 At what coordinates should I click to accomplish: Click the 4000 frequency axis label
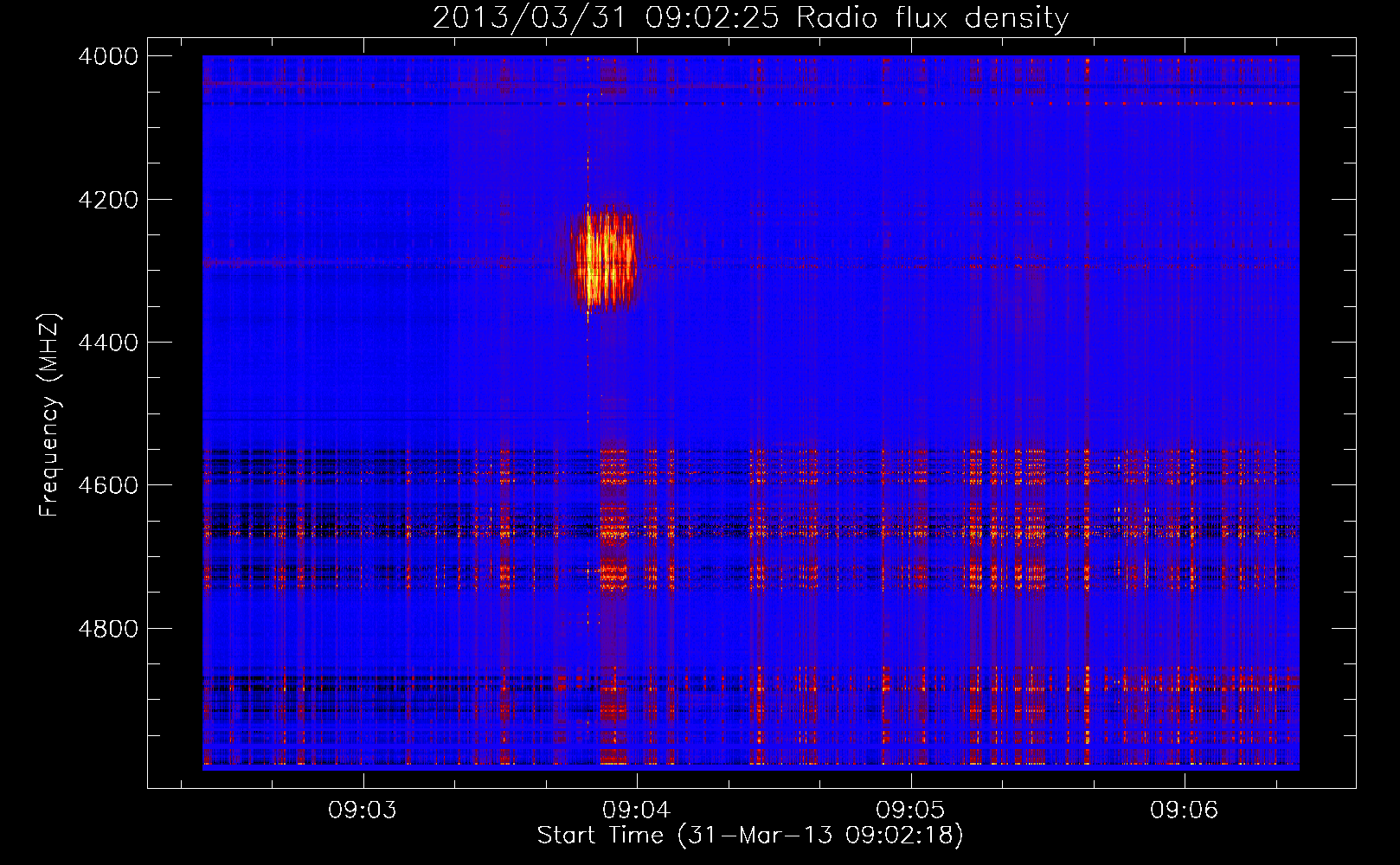[108, 56]
